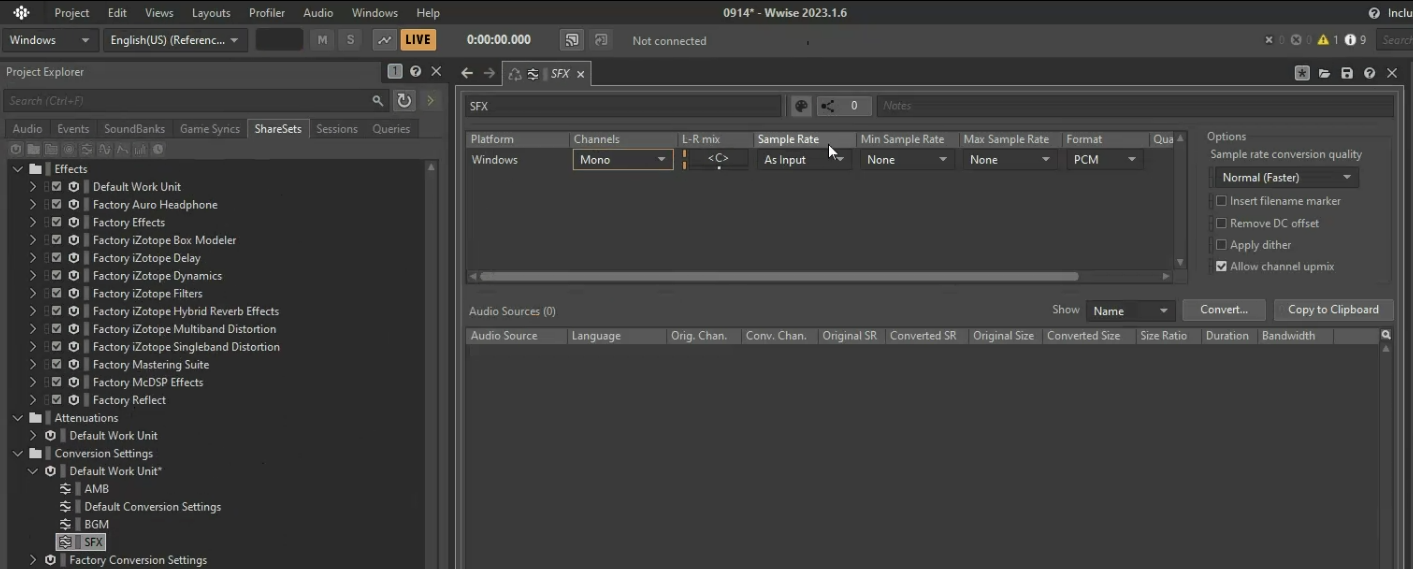Click the Sample Rate column header

coord(805,139)
